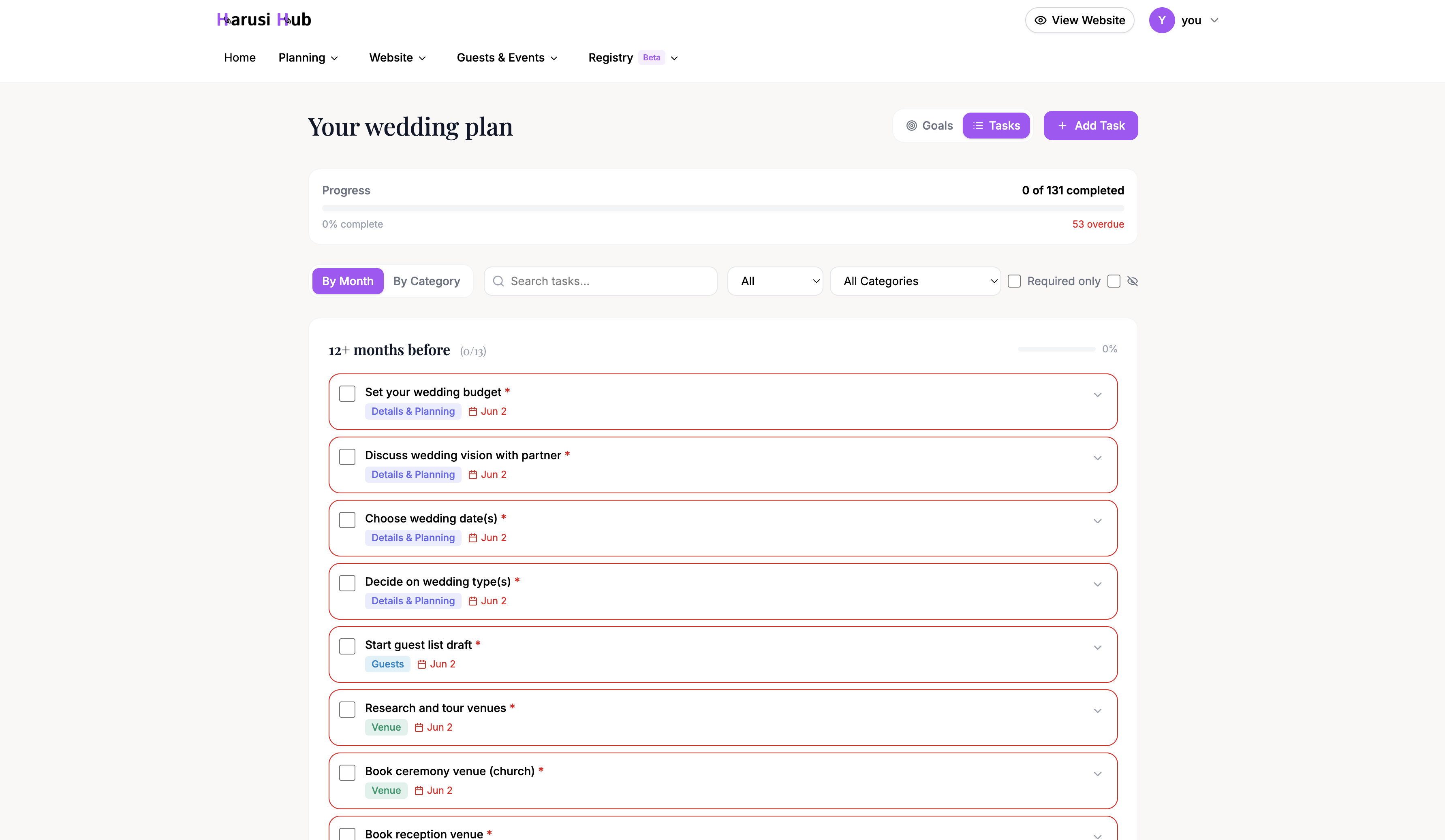Click the calendar icon beside Jun 2 on wedding budget task
1445x840 pixels.
click(x=472, y=411)
